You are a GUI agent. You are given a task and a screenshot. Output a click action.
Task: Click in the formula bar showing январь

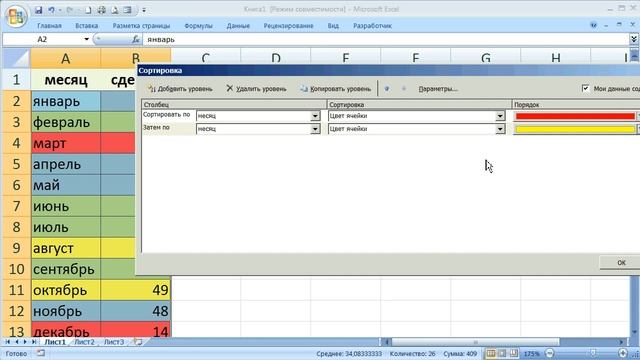tap(386, 39)
